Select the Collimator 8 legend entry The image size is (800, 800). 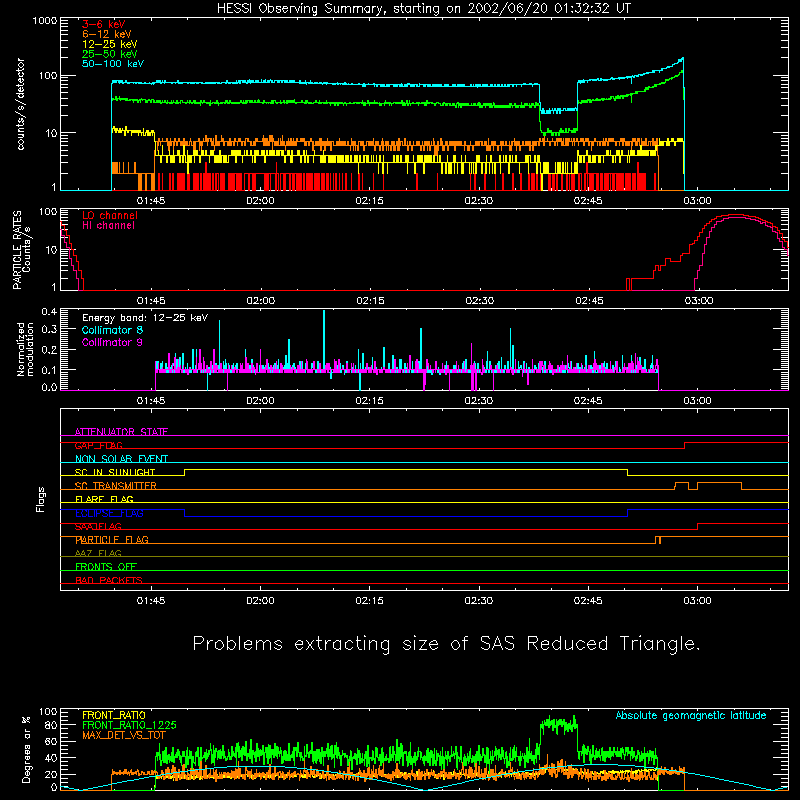(112, 330)
